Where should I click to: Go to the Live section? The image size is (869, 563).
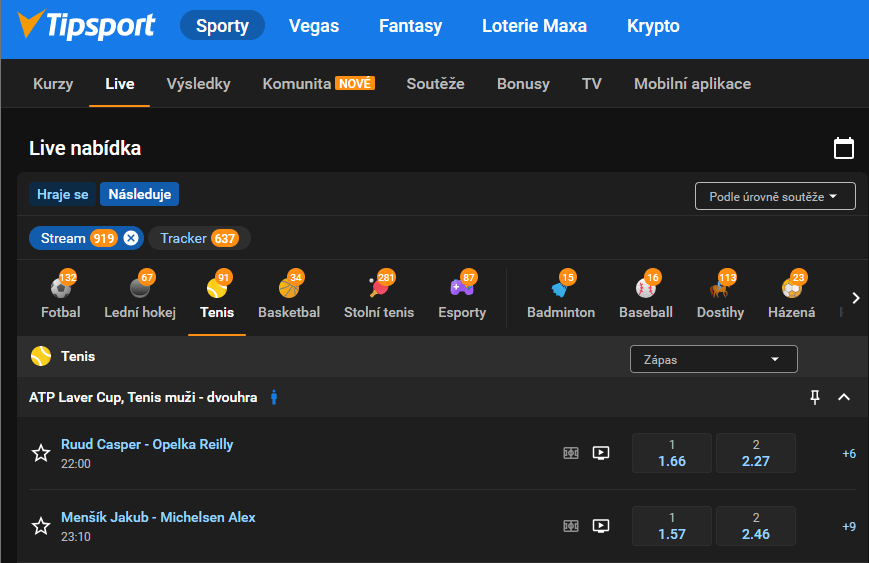[120, 84]
